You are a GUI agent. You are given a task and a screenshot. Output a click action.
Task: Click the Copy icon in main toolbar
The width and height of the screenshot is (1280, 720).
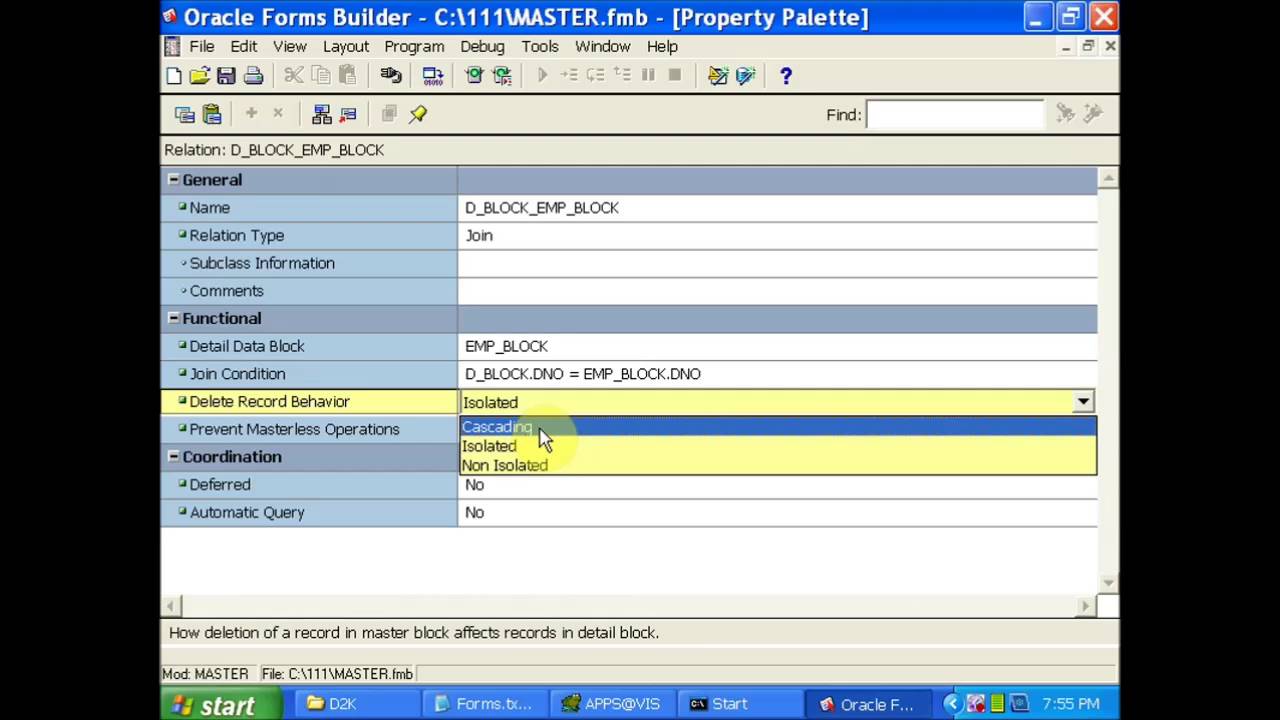coord(320,76)
